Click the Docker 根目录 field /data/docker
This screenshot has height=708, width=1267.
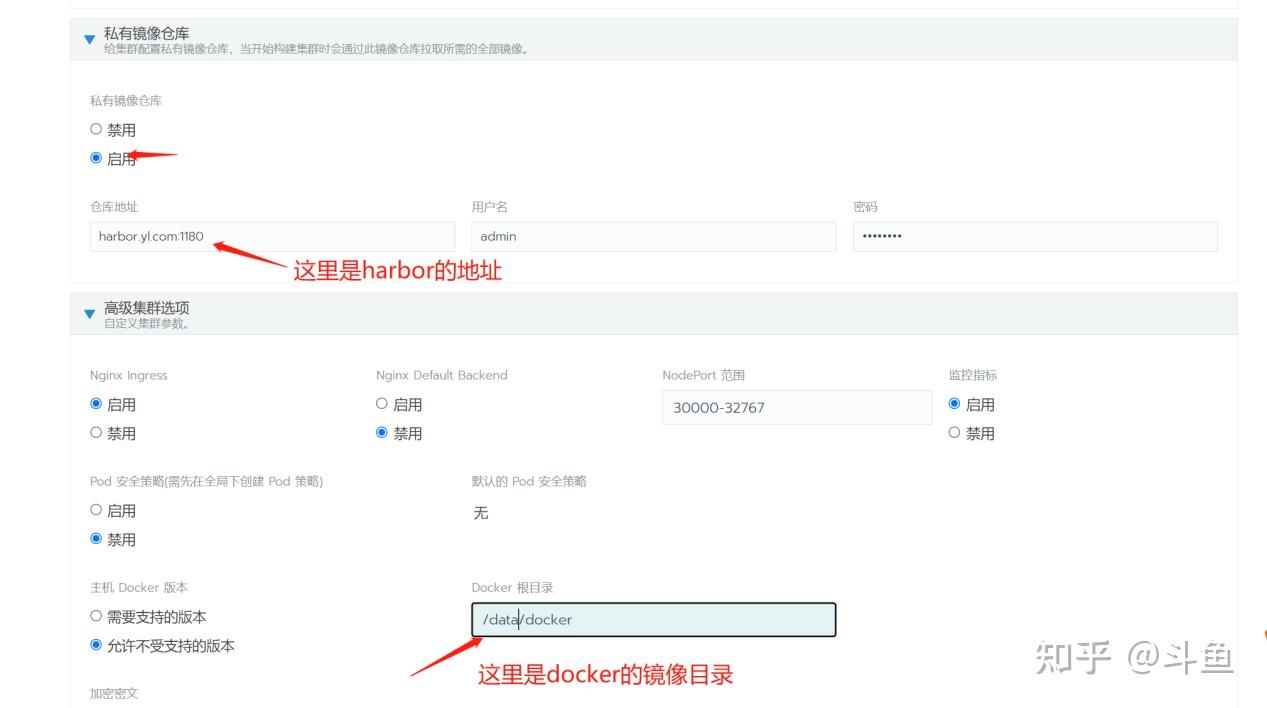click(654, 619)
